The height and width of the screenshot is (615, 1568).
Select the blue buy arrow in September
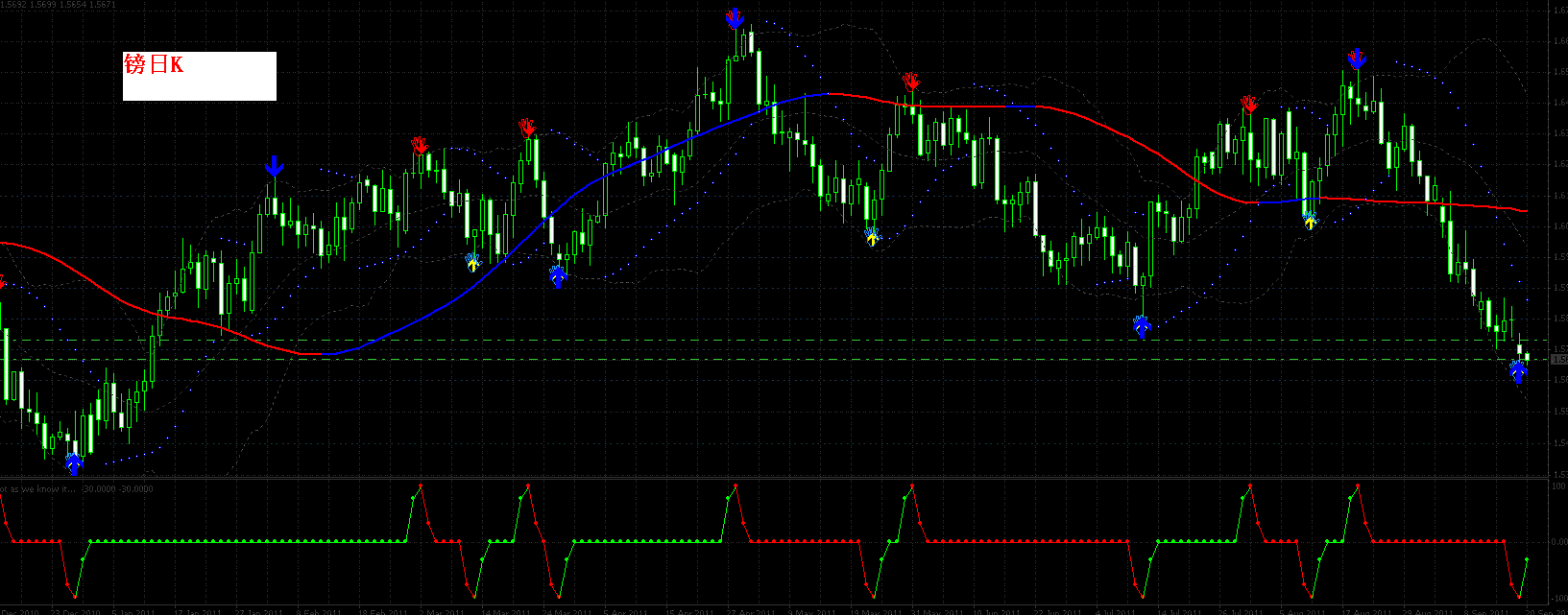pyautogui.click(x=1518, y=372)
